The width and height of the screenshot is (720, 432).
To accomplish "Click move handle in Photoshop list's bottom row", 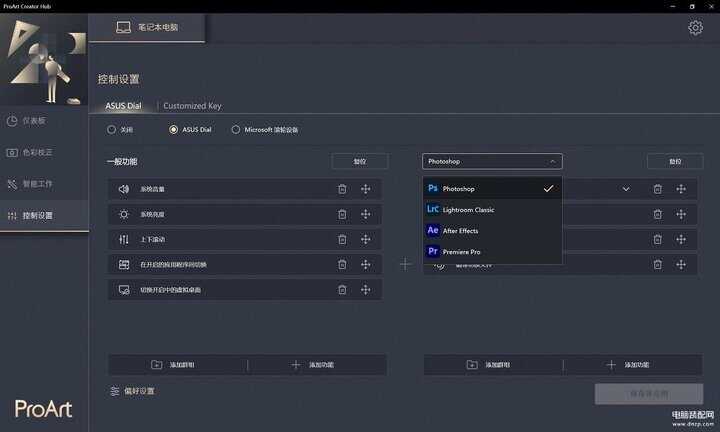I will [681, 264].
